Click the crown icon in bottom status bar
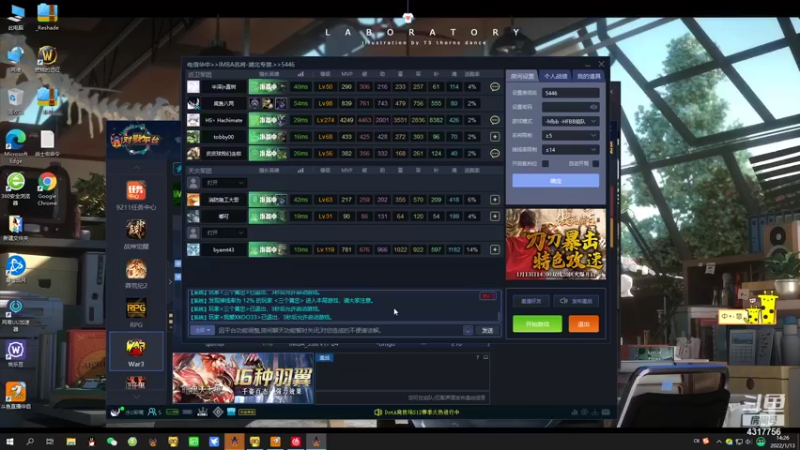 [202, 412]
